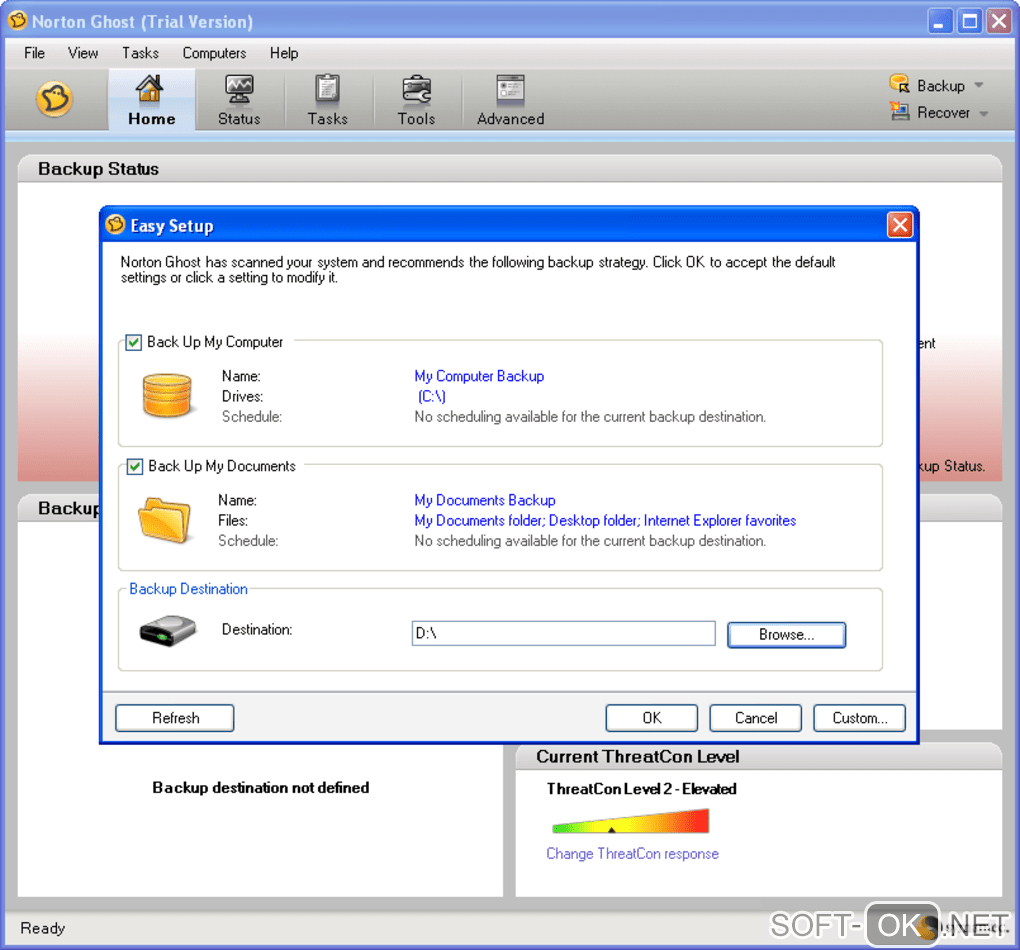
Task: Click the Cancel button
Action: coord(755,718)
